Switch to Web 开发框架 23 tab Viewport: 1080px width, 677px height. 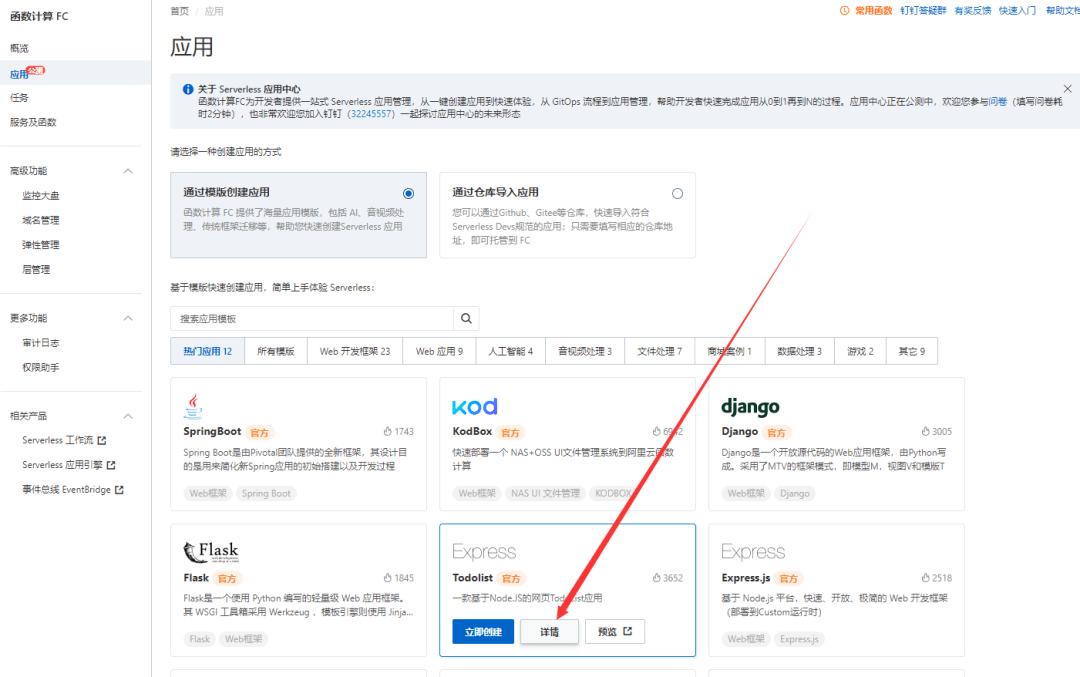click(355, 351)
